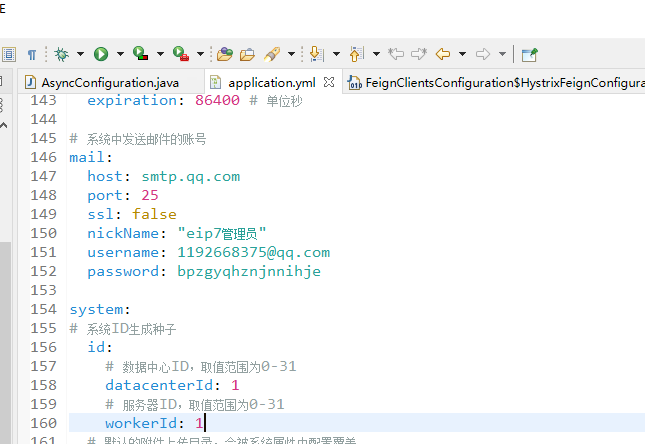Click the green Run button
This screenshot has height=444, width=645.
pyautogui.click(x=101, y=54)
